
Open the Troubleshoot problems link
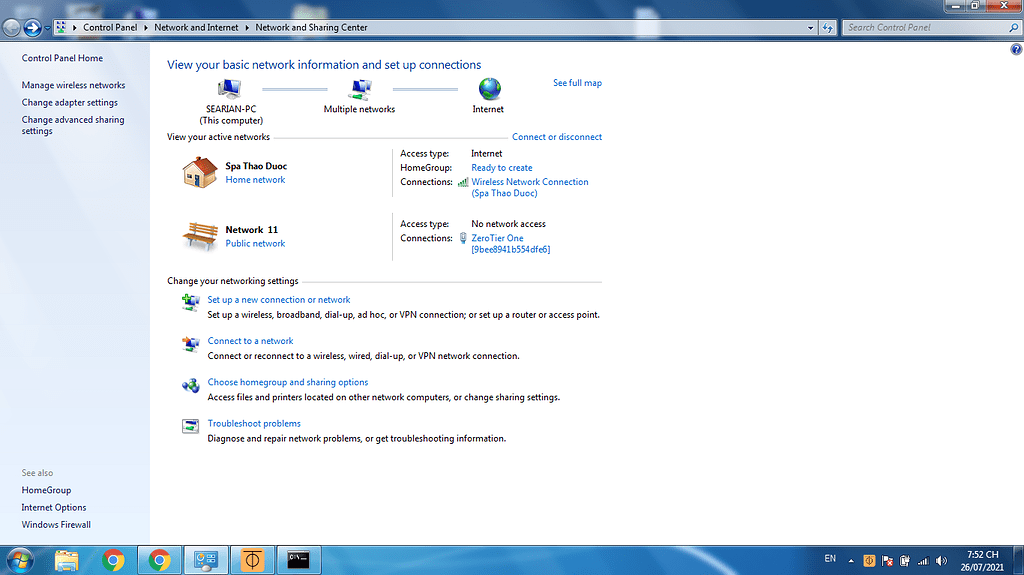[254, 424]
